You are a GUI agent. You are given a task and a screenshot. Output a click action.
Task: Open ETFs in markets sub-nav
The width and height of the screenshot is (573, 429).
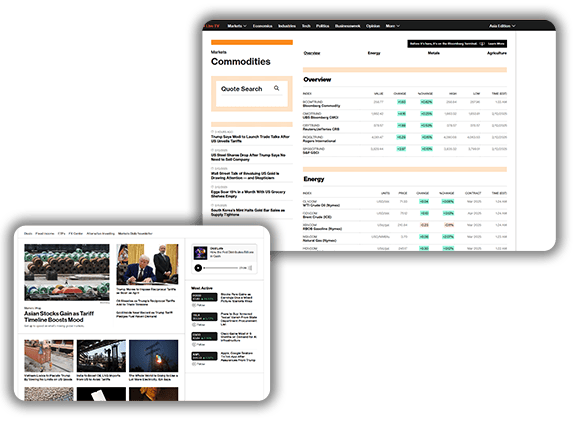coord(61,234)
